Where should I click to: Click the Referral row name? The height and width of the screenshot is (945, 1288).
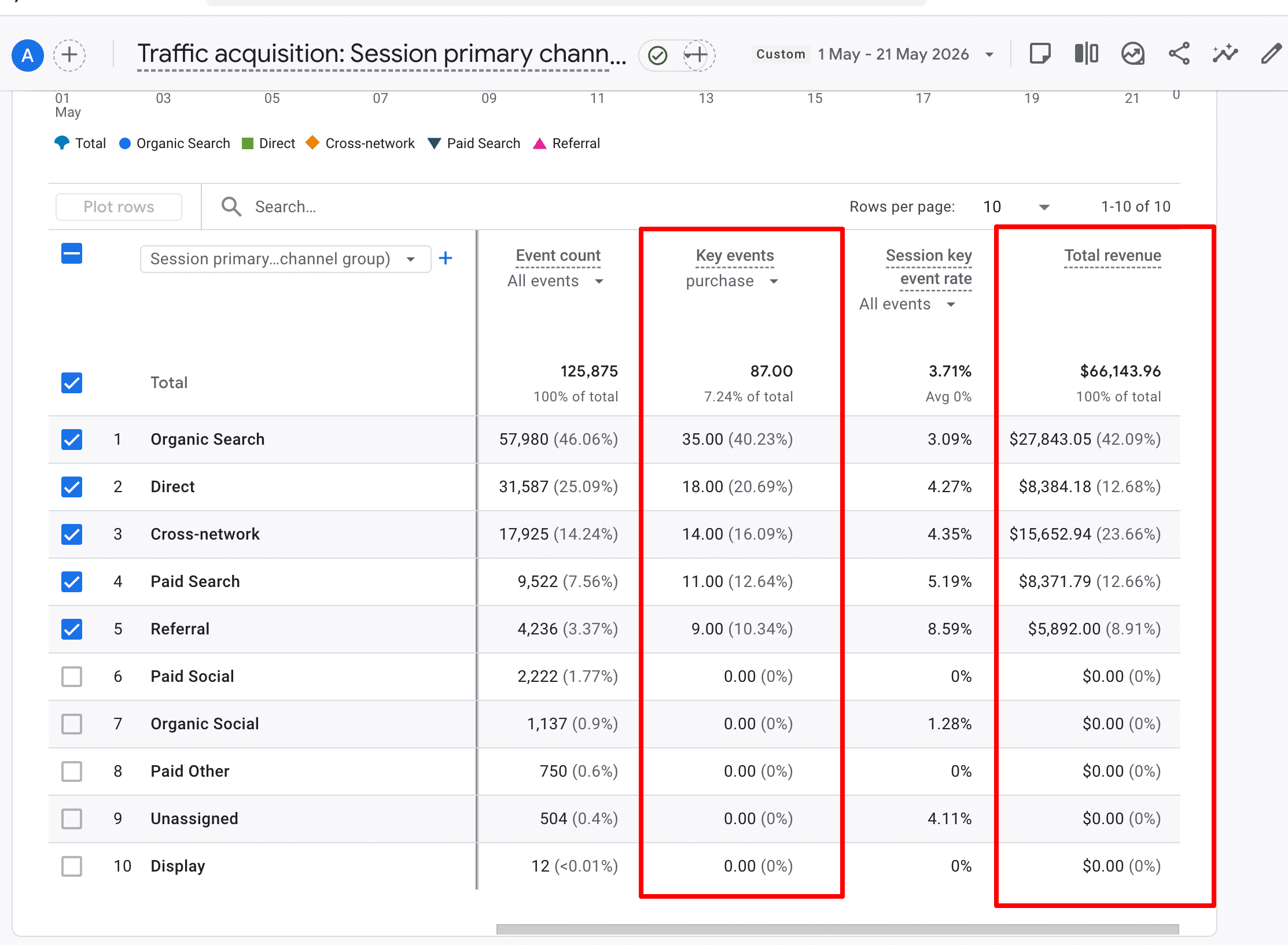[x=180, y=629]
